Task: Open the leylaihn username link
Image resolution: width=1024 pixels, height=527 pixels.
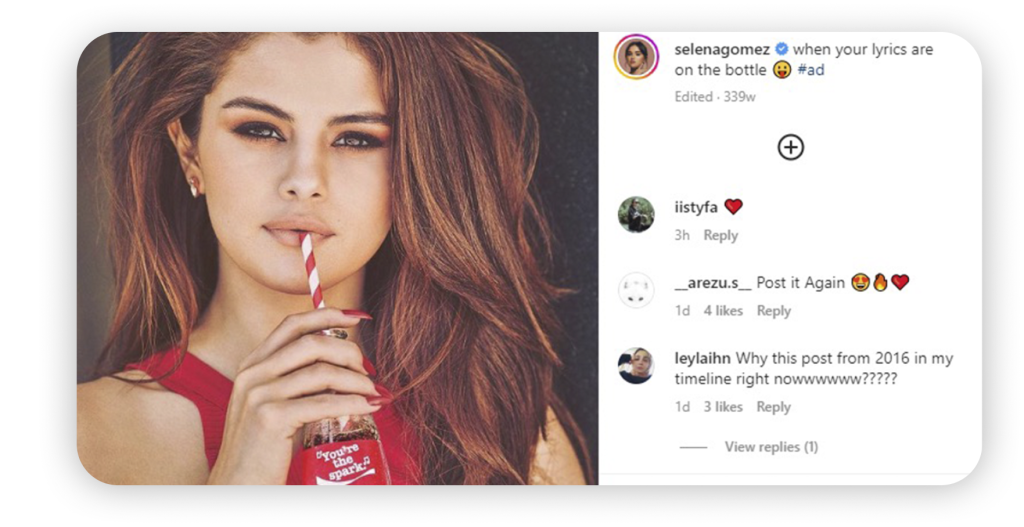Action: (x=702, y=359)
